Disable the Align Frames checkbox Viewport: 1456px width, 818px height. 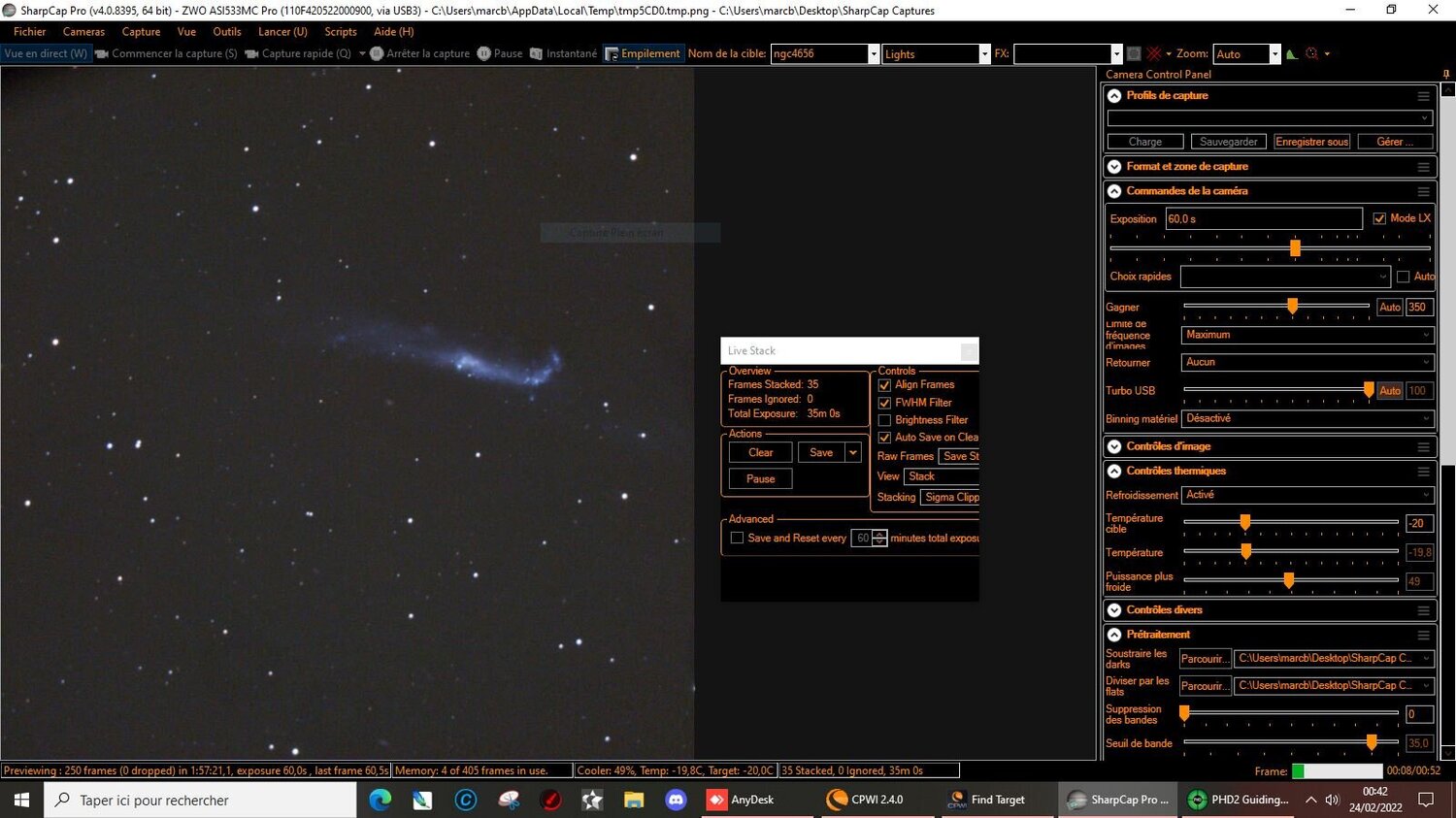(884, 384)
